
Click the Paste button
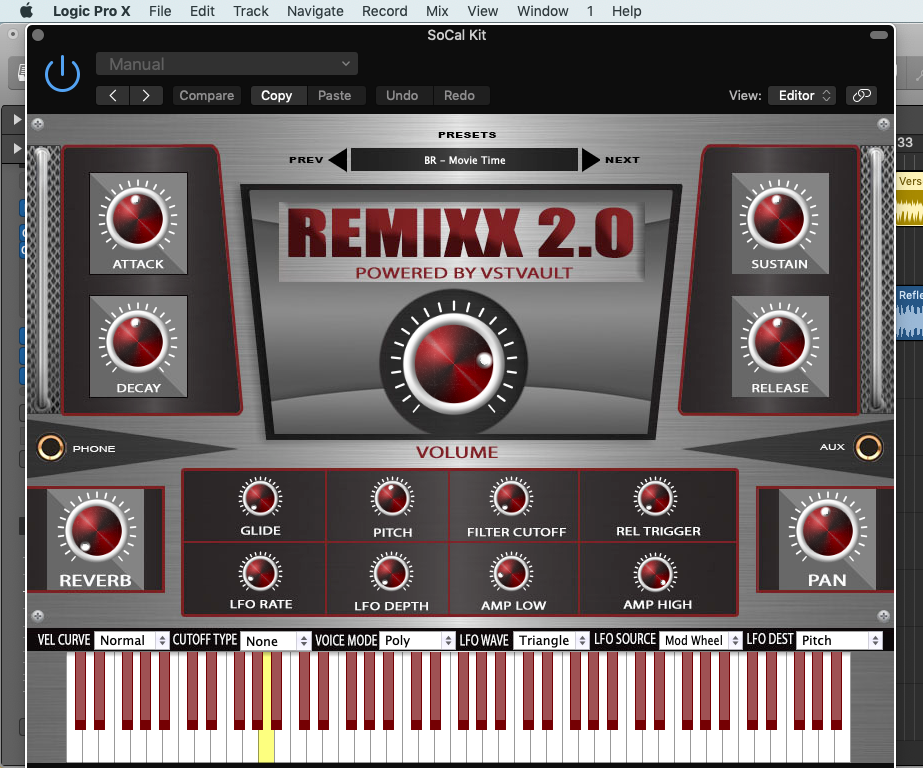pos(334,95)
